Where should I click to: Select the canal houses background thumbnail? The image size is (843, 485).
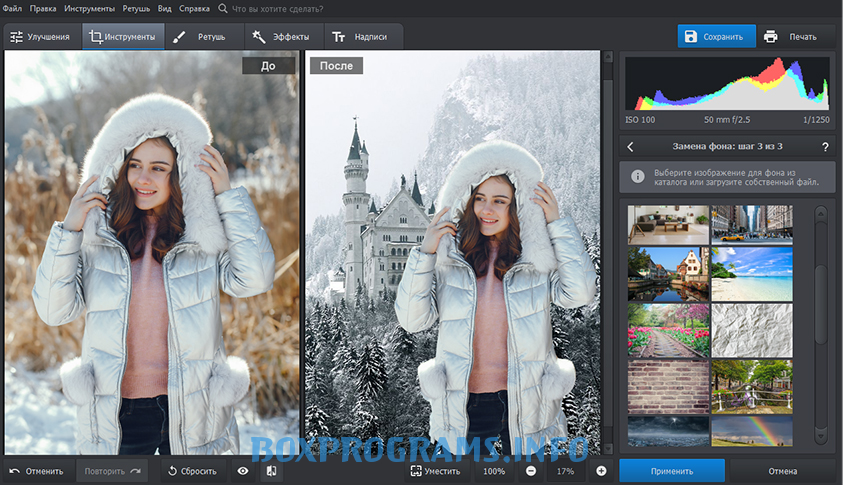668,274
